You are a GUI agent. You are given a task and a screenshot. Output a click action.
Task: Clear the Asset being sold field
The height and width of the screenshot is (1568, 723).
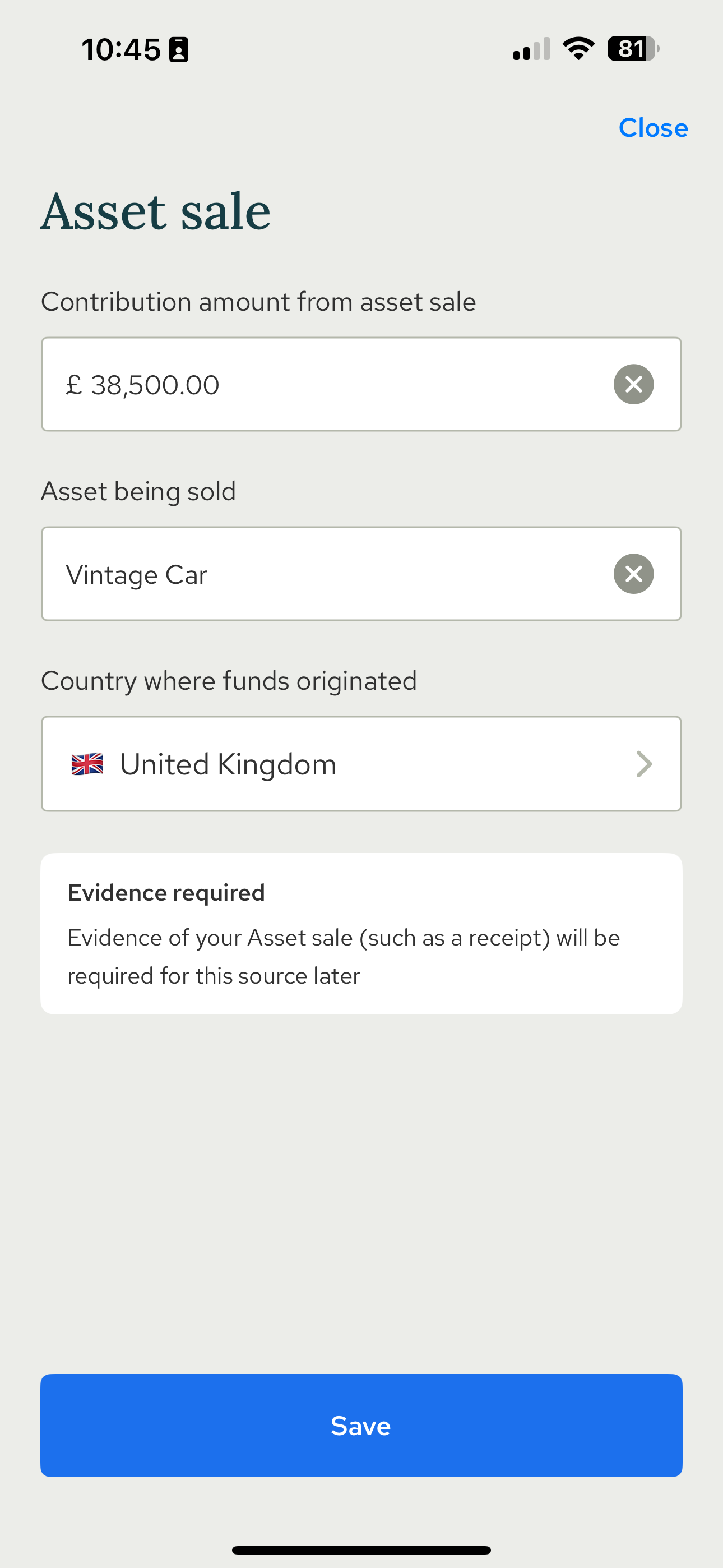(x=633, y=573)
